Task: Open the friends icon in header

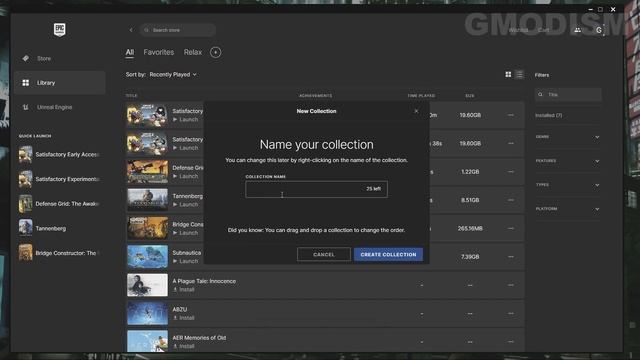Action: tap(578, 30)
